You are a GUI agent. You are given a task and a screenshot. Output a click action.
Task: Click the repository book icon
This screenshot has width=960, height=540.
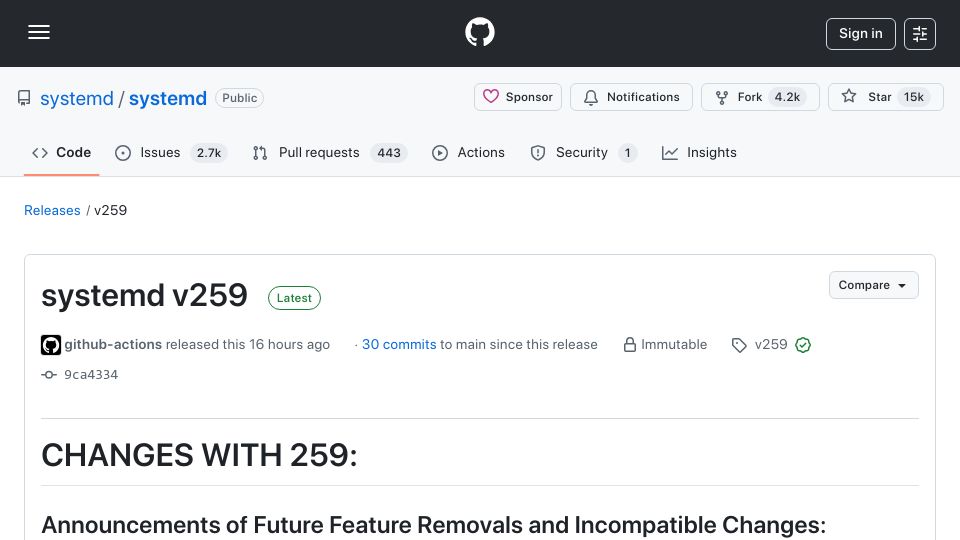pyautogui.click(x=24, y=98)
